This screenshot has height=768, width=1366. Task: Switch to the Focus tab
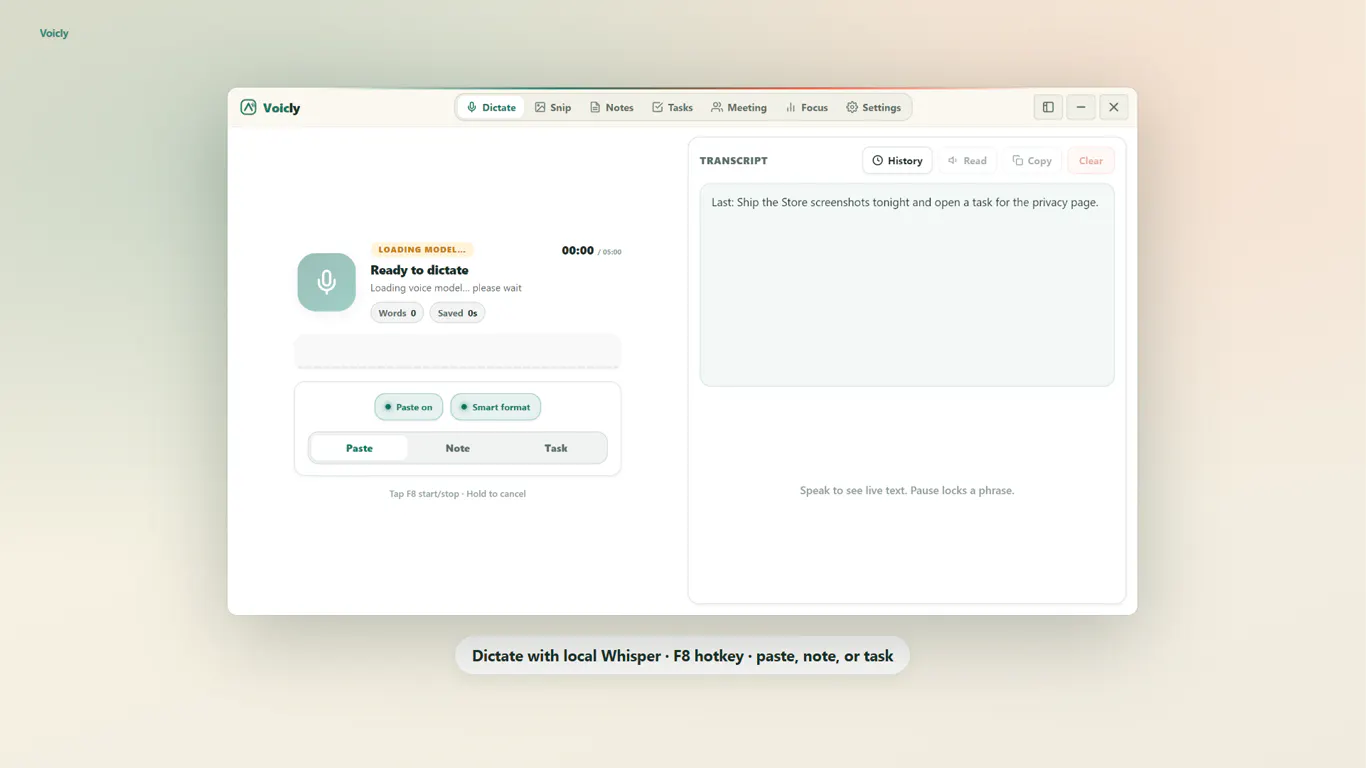[807, 107]
